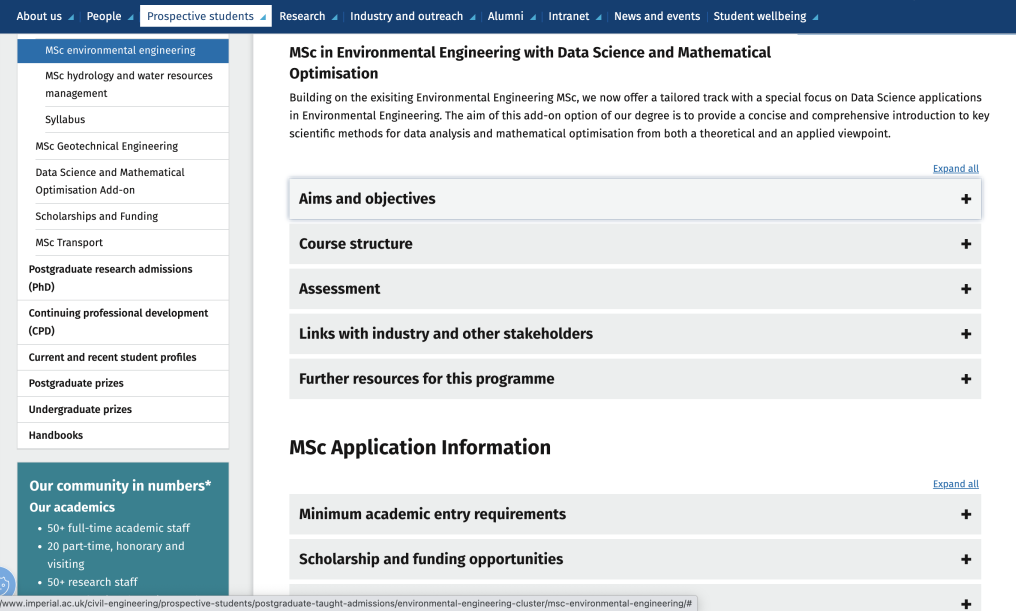The width and height of the screenshot is (1016, 611).
Task: Click the arrow next to People
Action: pyautogui.click(x=131, y=17)
